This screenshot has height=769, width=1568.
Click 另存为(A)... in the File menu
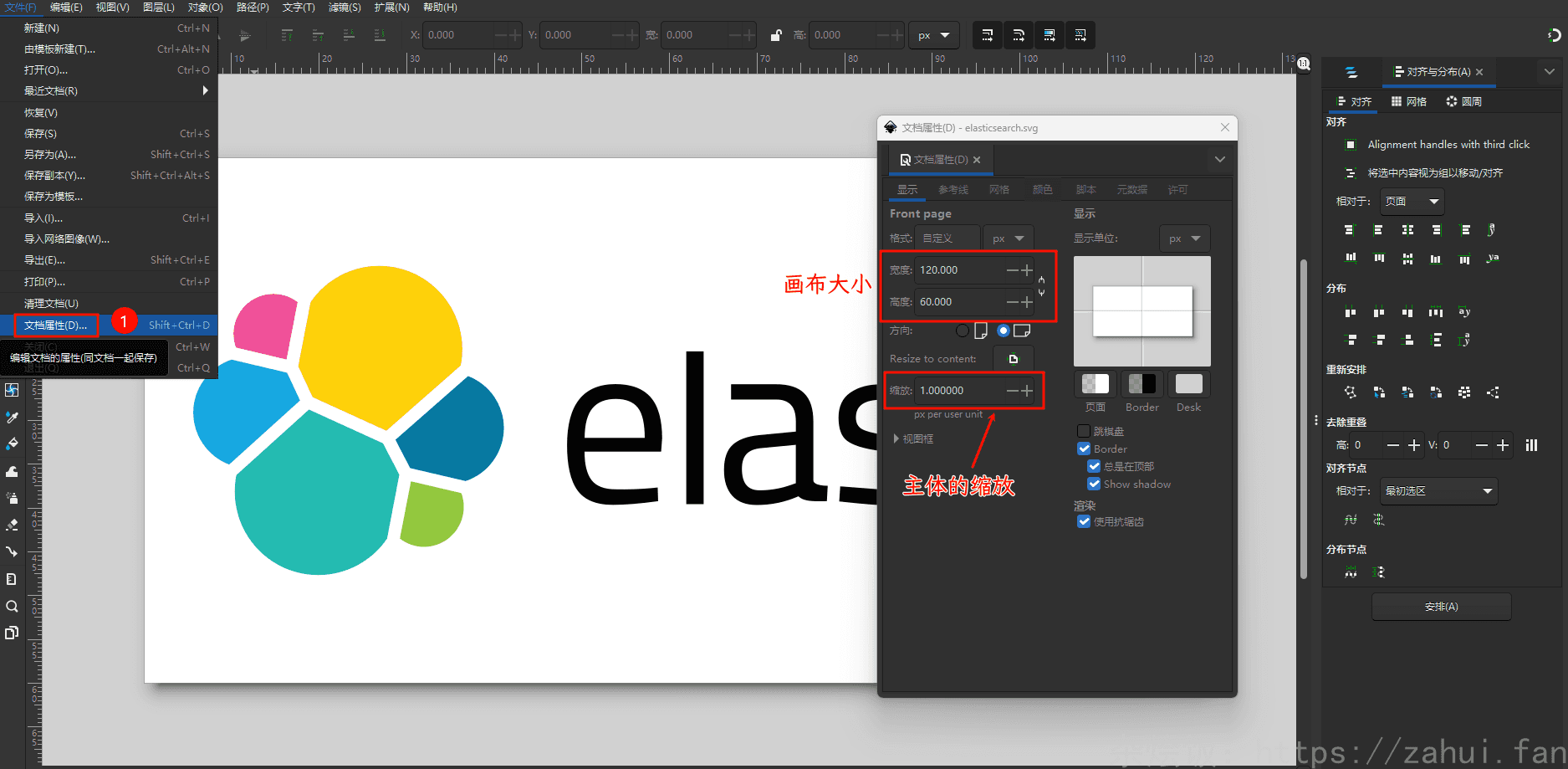pos(50,155)
